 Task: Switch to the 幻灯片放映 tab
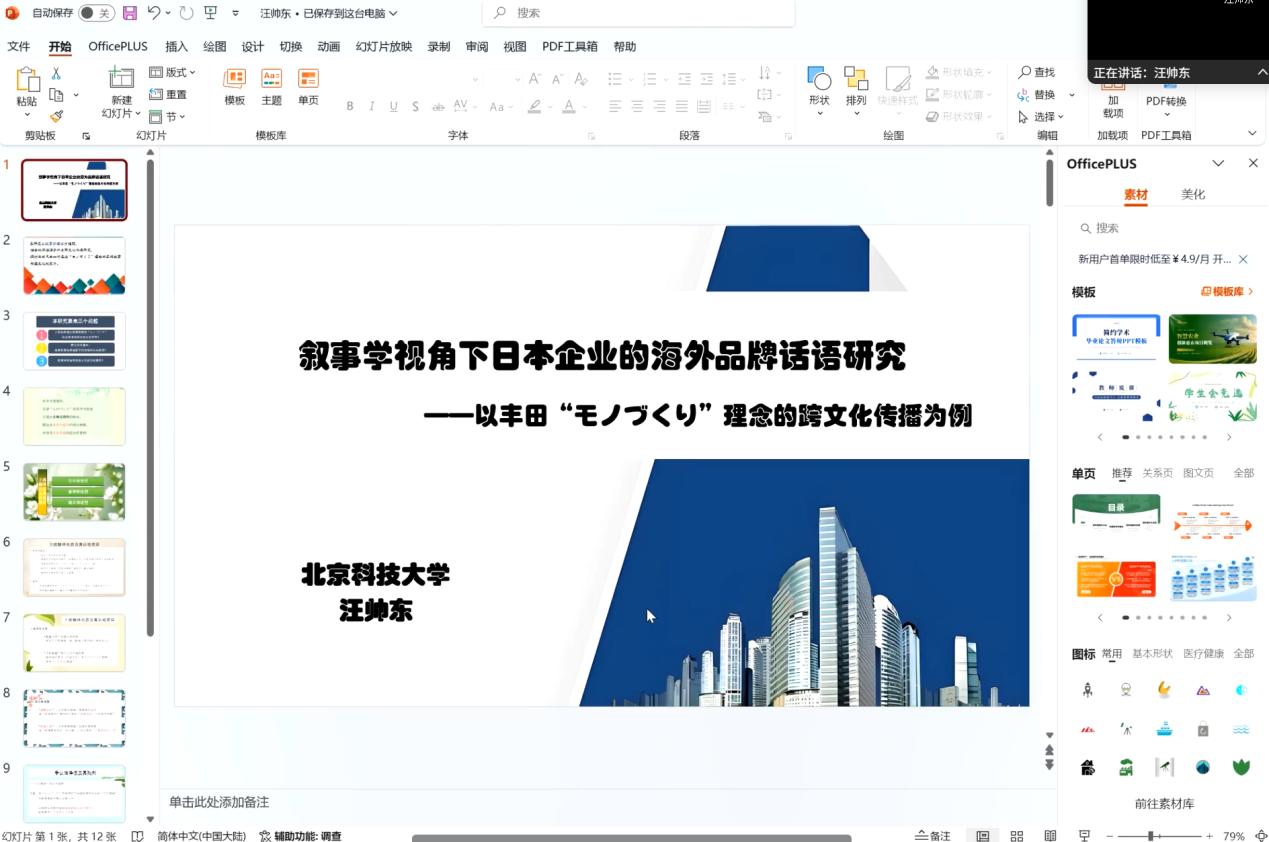[x=384, y=47]
